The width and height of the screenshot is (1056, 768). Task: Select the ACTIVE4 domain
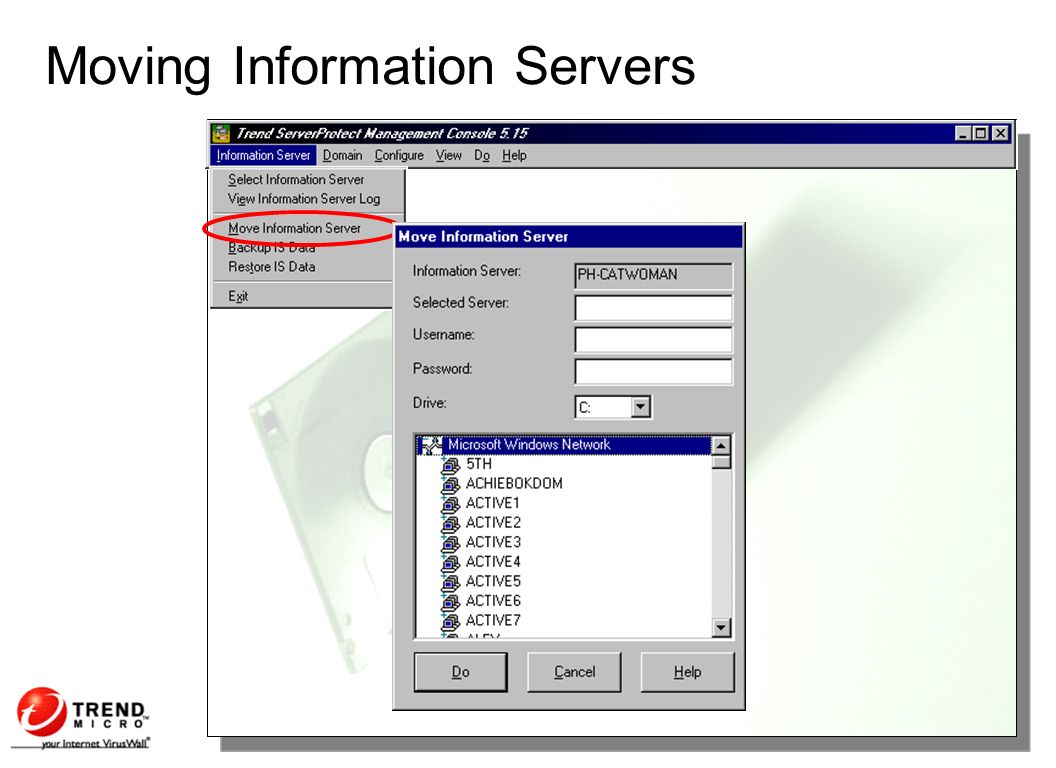tap(493, 563)
